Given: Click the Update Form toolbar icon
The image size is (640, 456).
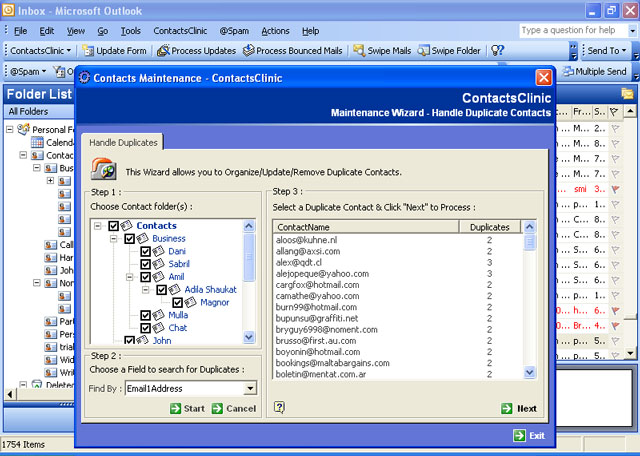Looking at the screenshot, I should pos(88,51).
